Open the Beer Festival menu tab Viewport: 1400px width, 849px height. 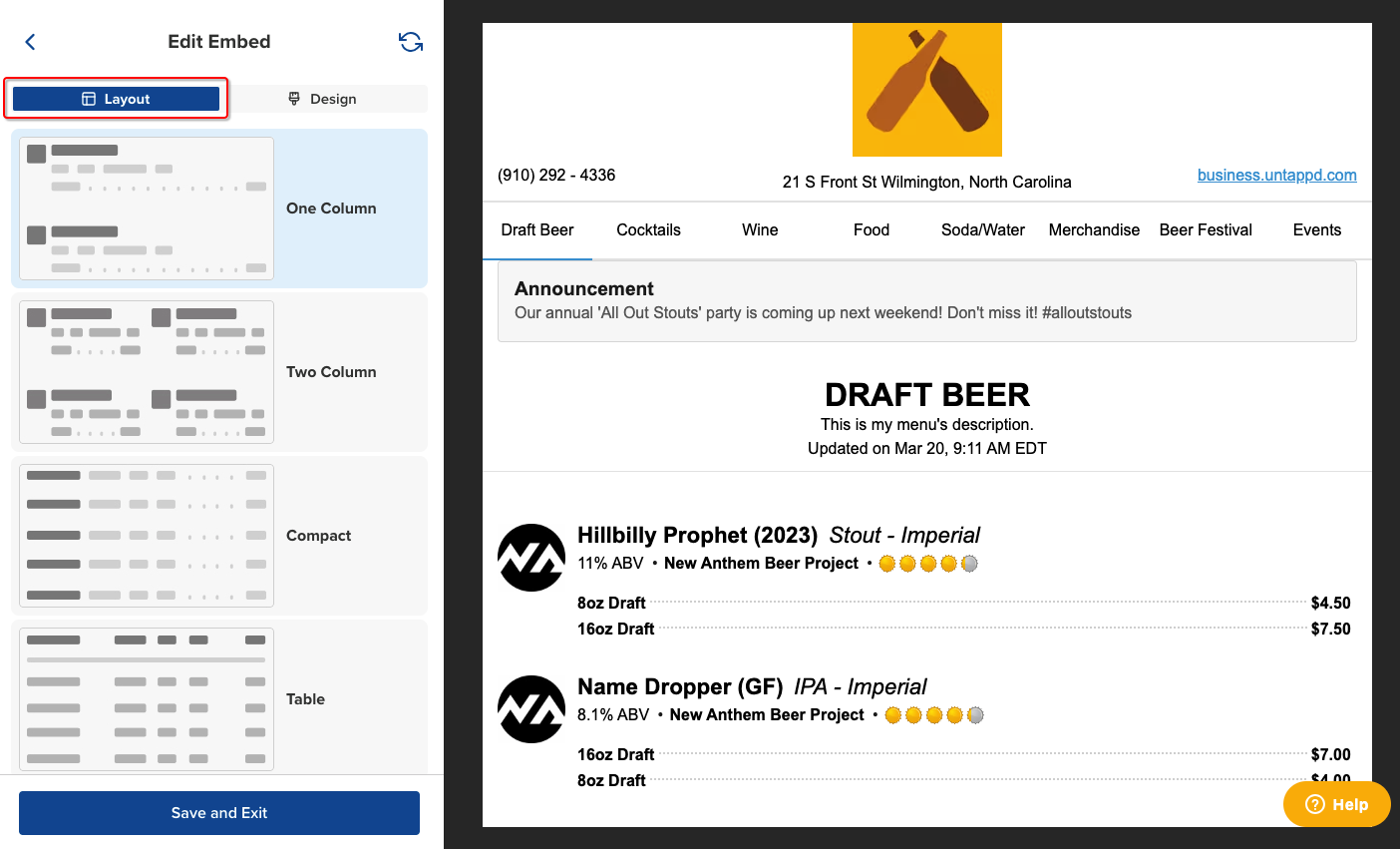(1206, 229)
